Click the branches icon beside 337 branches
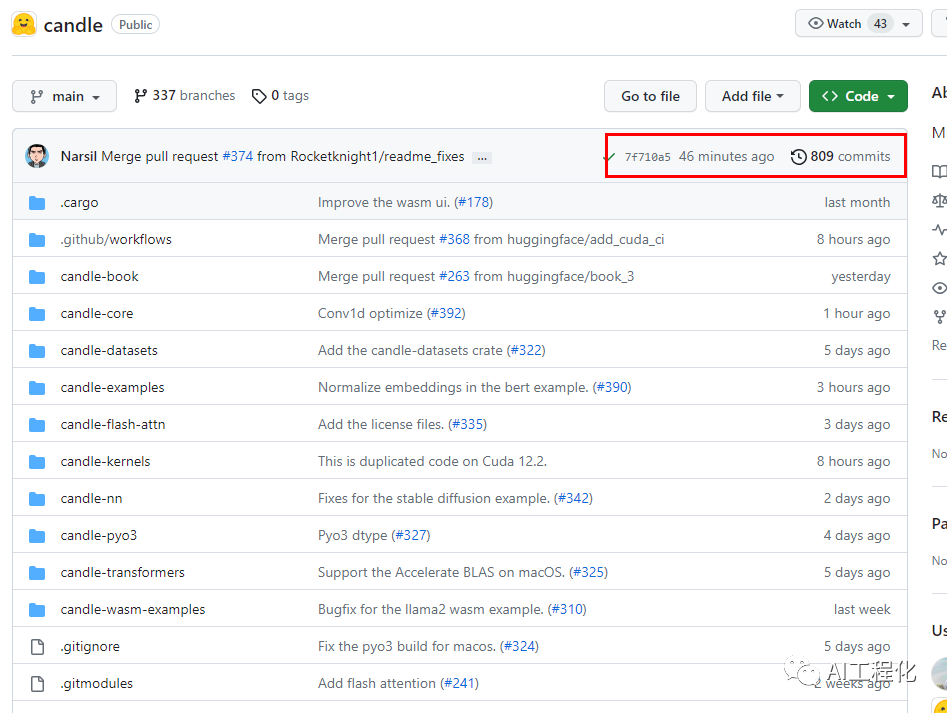Image resolution: width=947 pixels, height=713 pixels. [140, 96]
